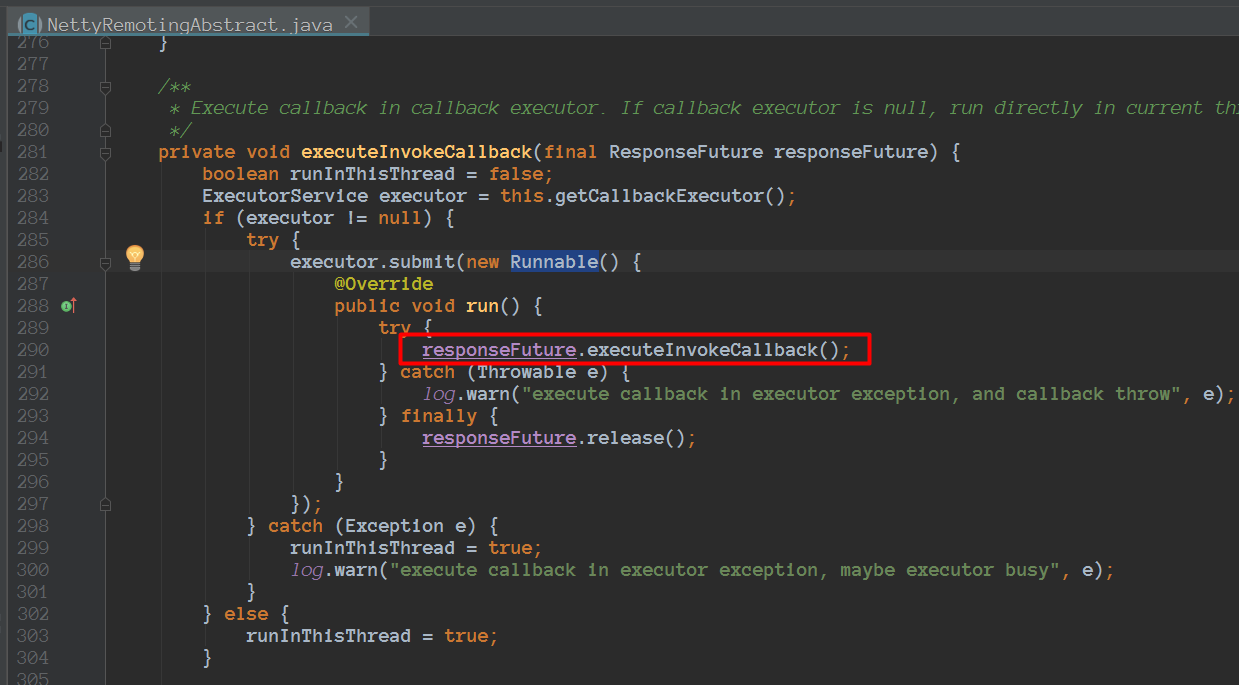Click the ResponseFuture parameter type on line 281
1239x685 pixels.
point(685,152)
